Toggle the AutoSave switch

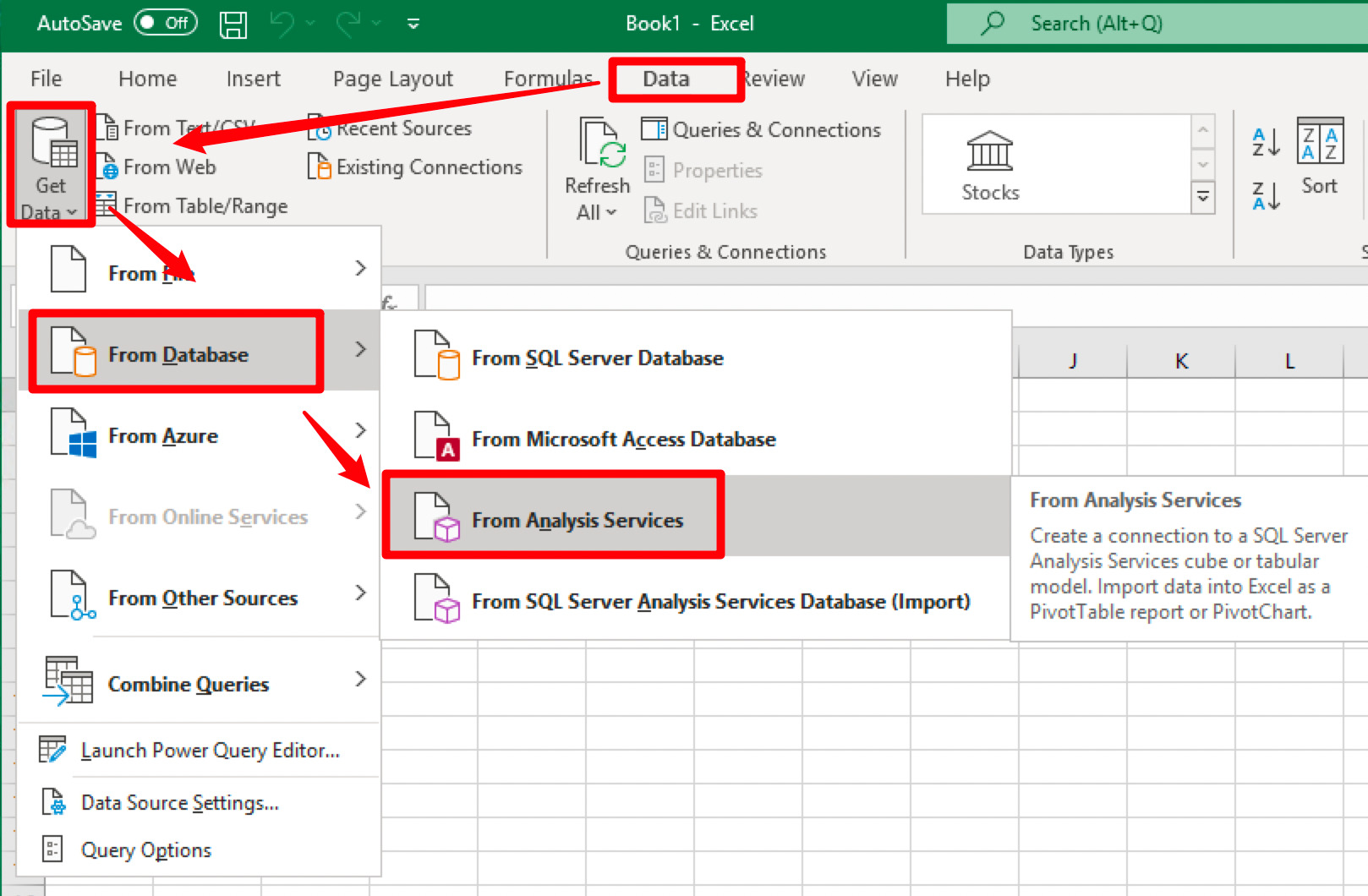pos(166,23)
